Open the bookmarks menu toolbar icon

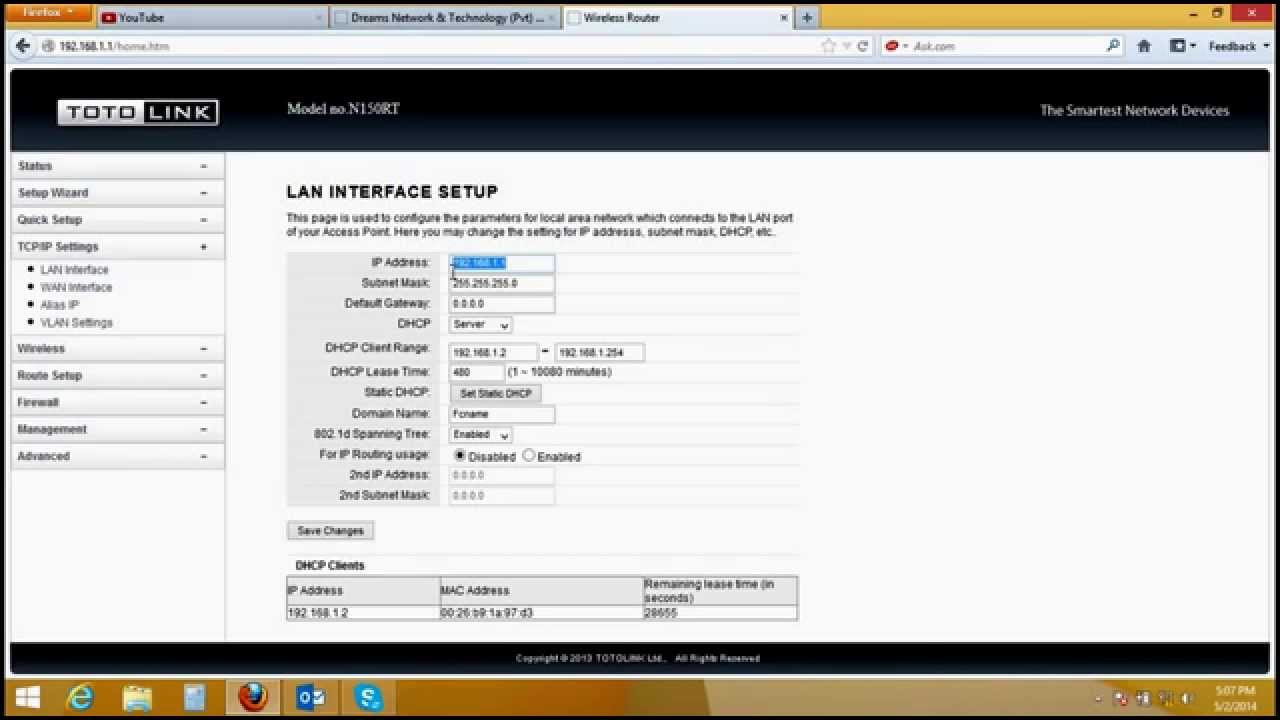point(1182,46)
